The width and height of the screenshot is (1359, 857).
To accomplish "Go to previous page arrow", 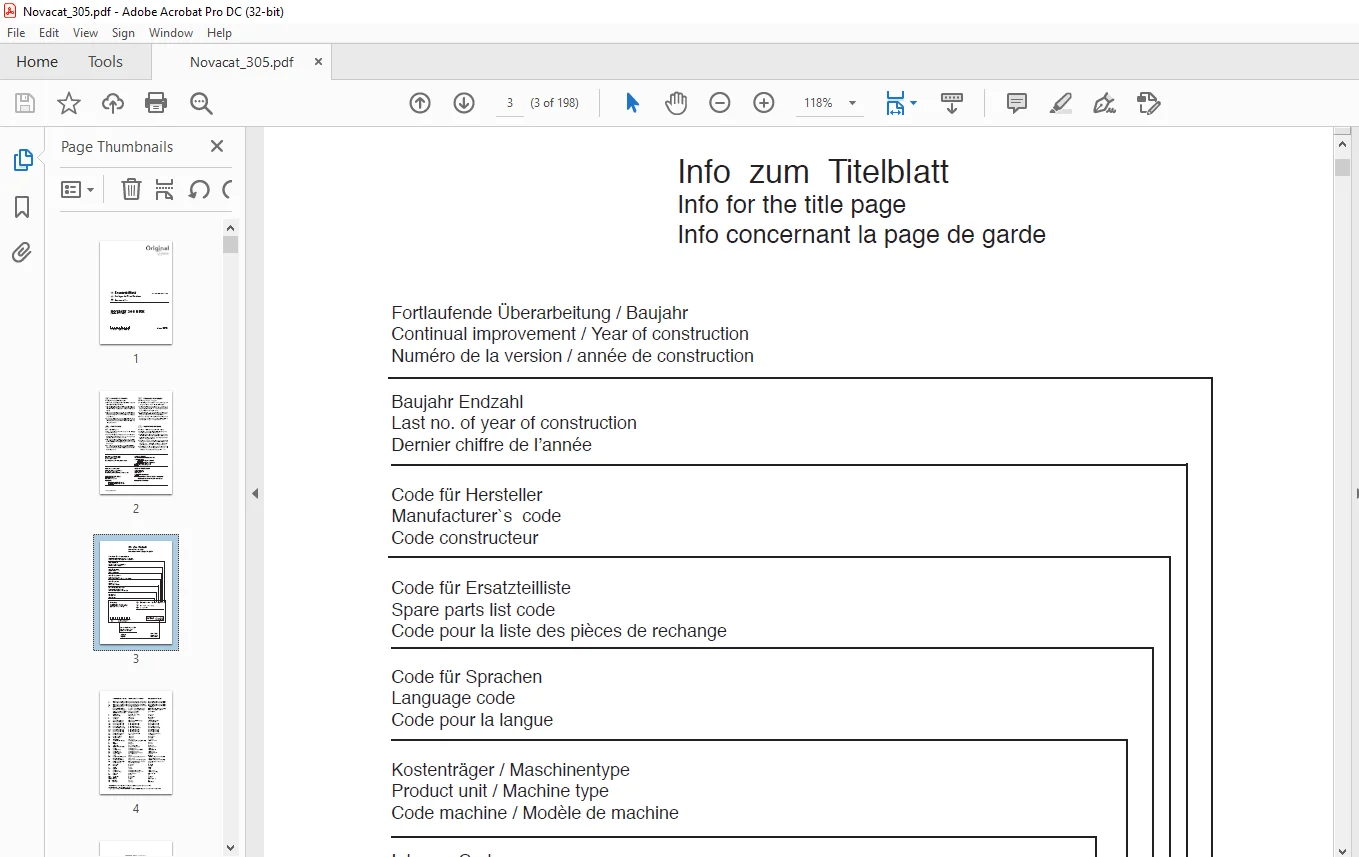I will pos(420,103).
